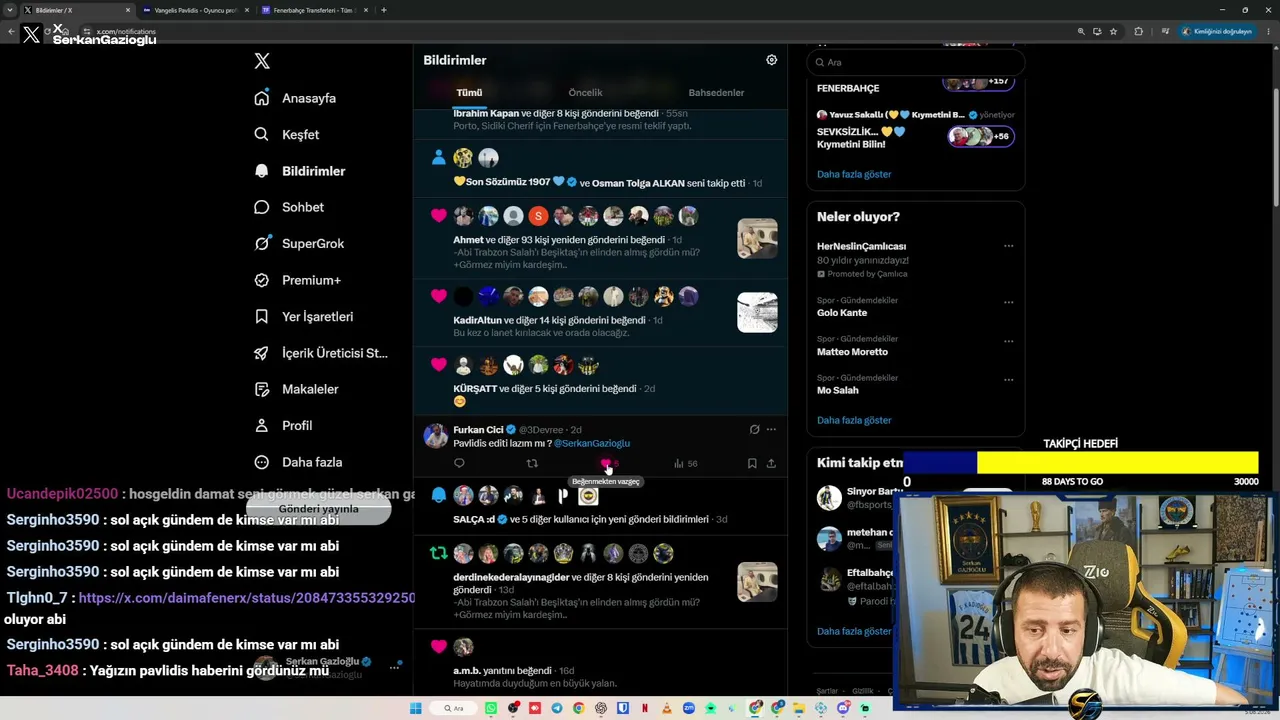Switch to Vangelis Pavlidis browser tab

(x=194, y=10)
